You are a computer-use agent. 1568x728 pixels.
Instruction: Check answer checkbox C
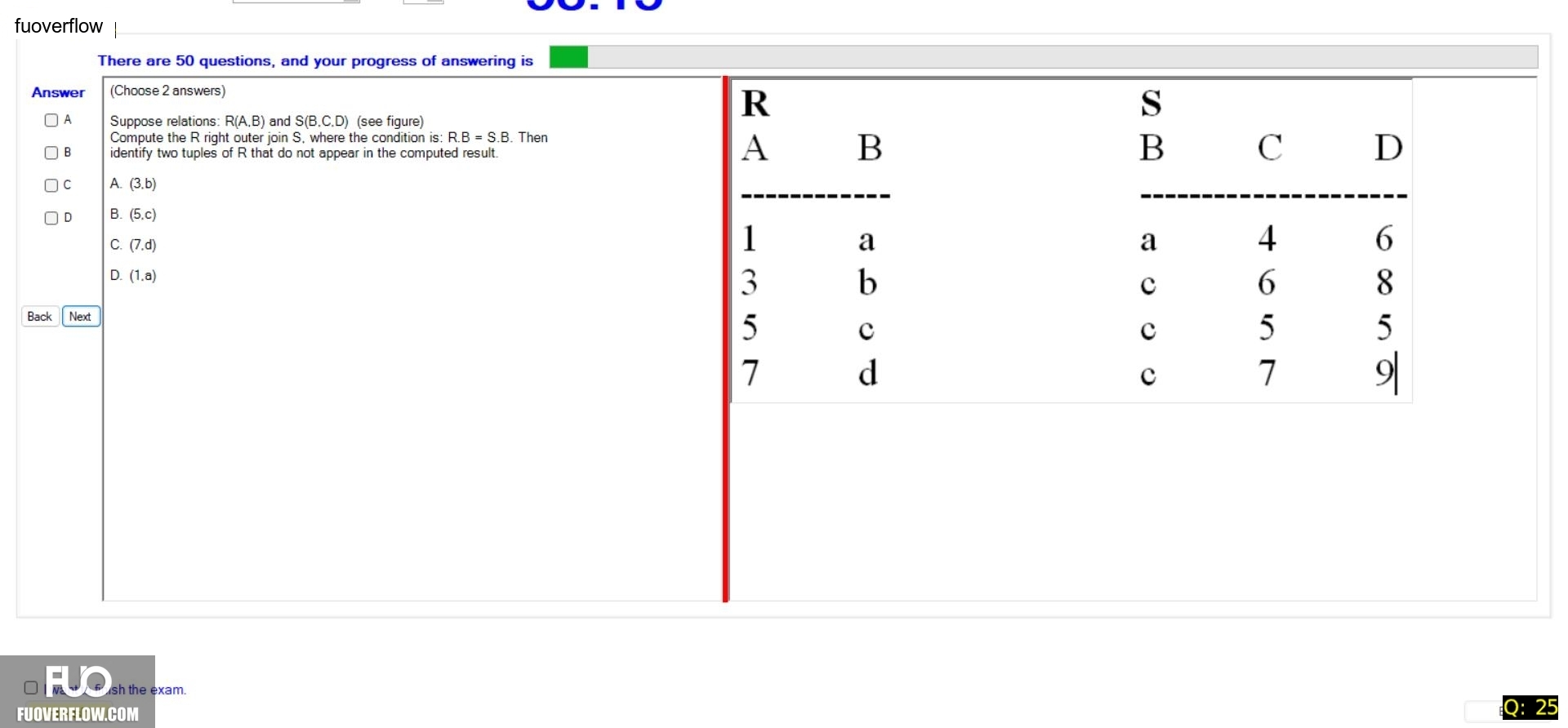click(x=51, y=185)
